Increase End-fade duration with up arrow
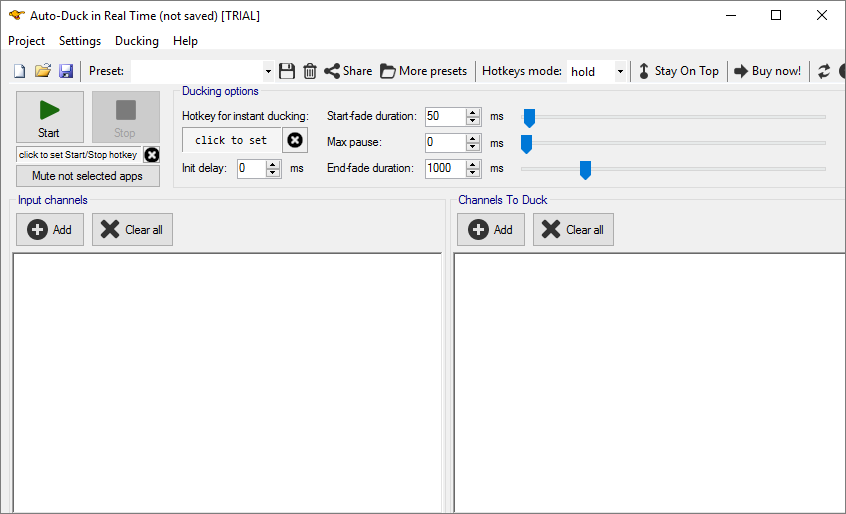Screen dimensions: 846x514 [473, 165]
